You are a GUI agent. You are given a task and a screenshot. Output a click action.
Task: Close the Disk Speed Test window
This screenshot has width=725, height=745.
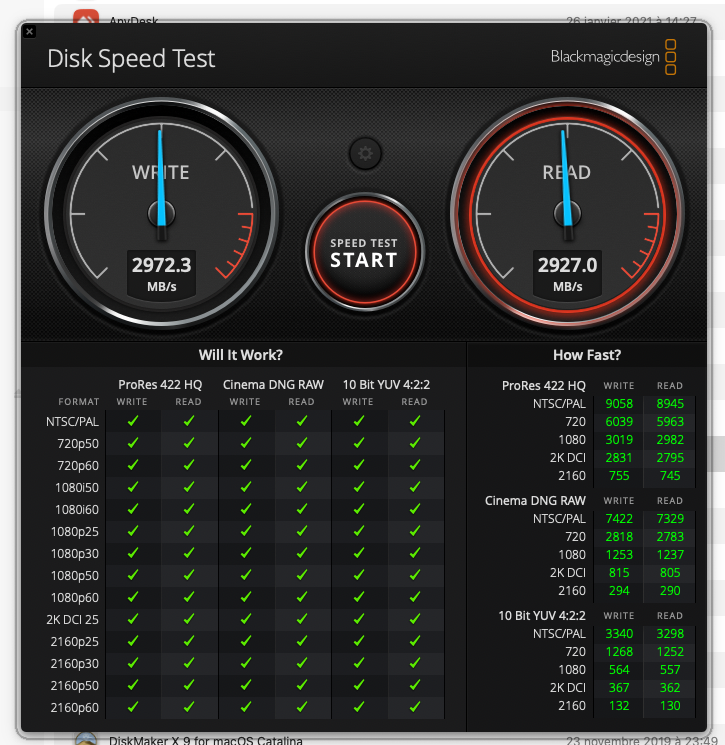pos(29,32)
